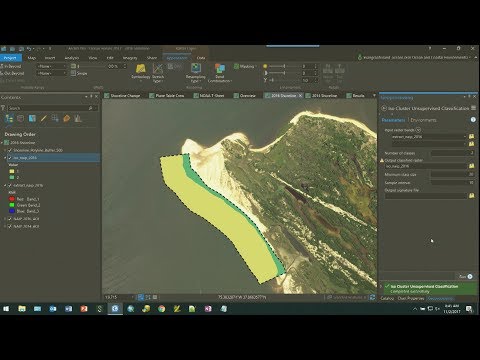
Task: Browse folder for input raster bands
Action: click(x=472, y=137)
